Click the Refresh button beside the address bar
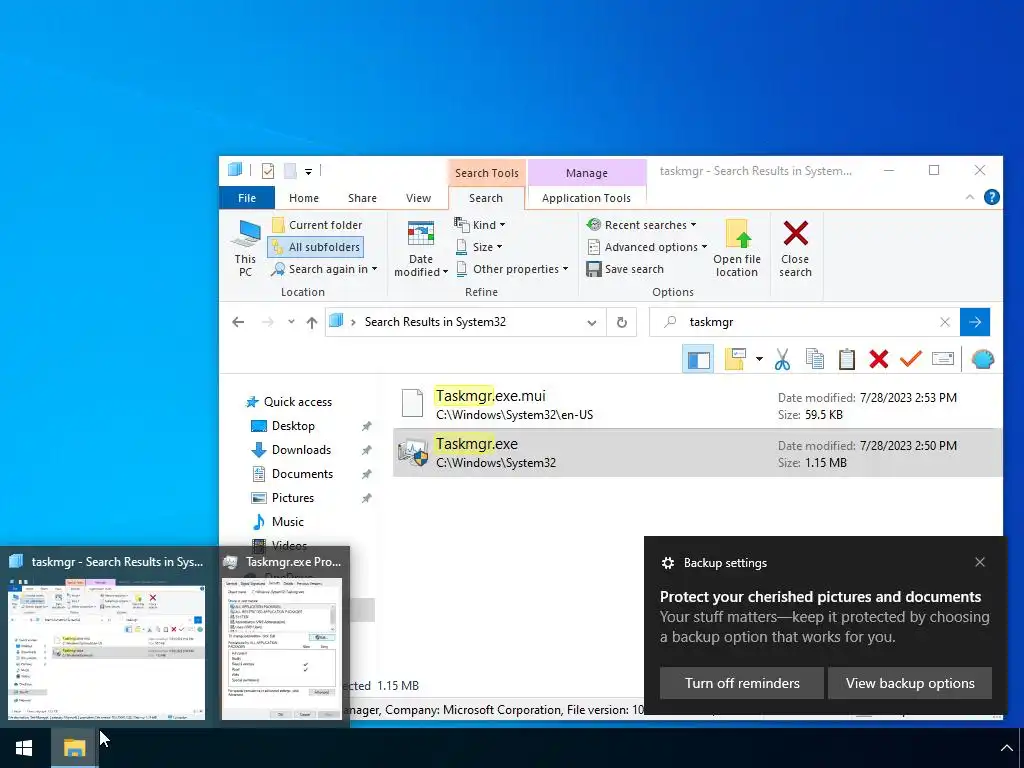The width and height of the screenshot is (1024, 768). 622,323
